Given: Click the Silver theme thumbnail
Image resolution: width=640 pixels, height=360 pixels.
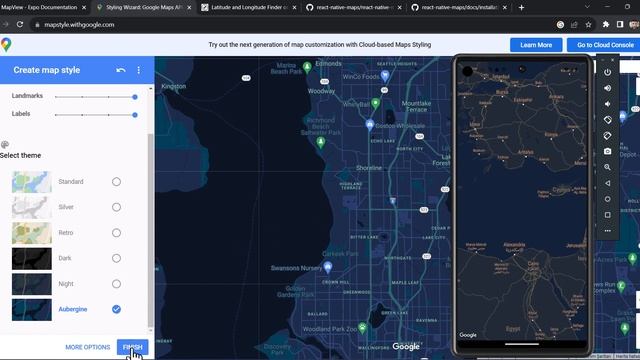Looking at the screenshot, I should click(32, 207).
